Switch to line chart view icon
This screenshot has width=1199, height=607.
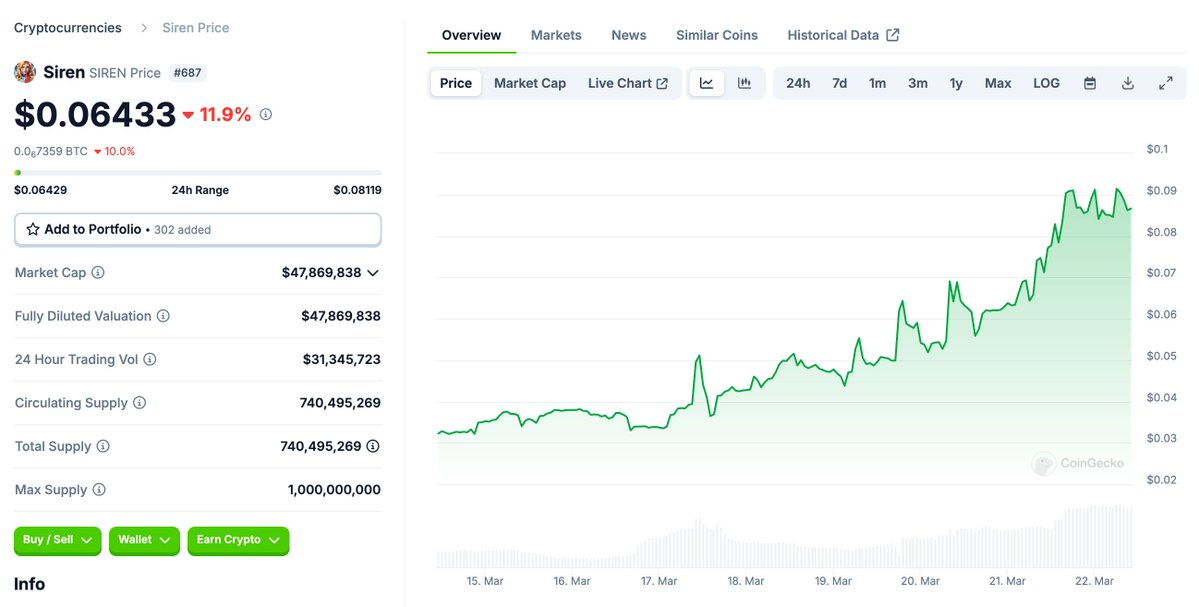point(707,83)
